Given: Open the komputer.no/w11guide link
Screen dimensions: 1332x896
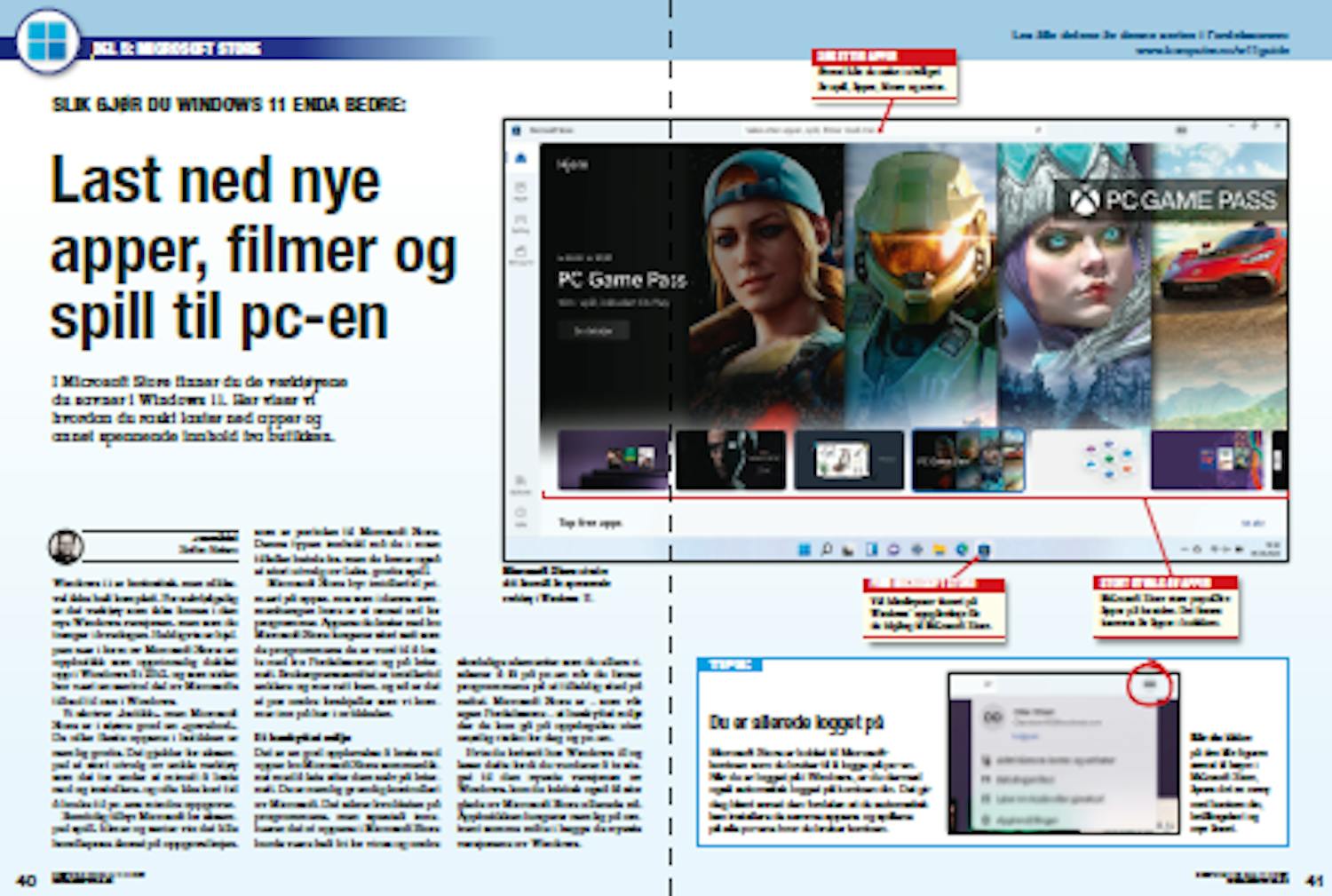Looking at the screenshot, I should point(1212,51).
